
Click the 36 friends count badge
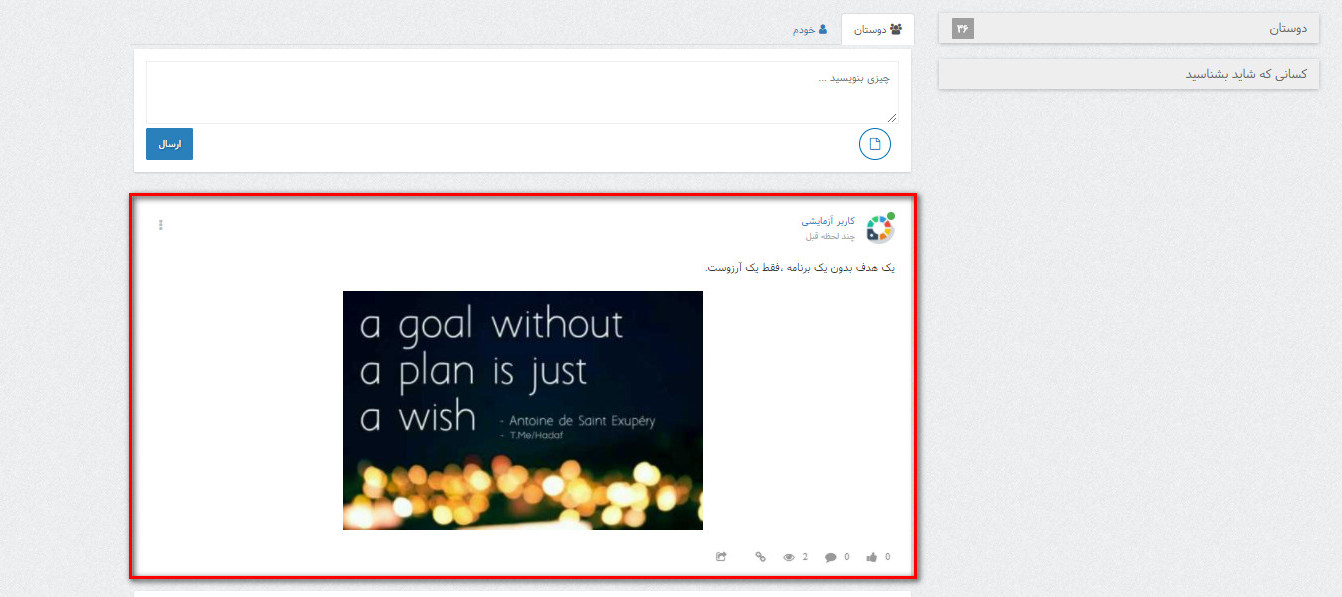point(962,29)
